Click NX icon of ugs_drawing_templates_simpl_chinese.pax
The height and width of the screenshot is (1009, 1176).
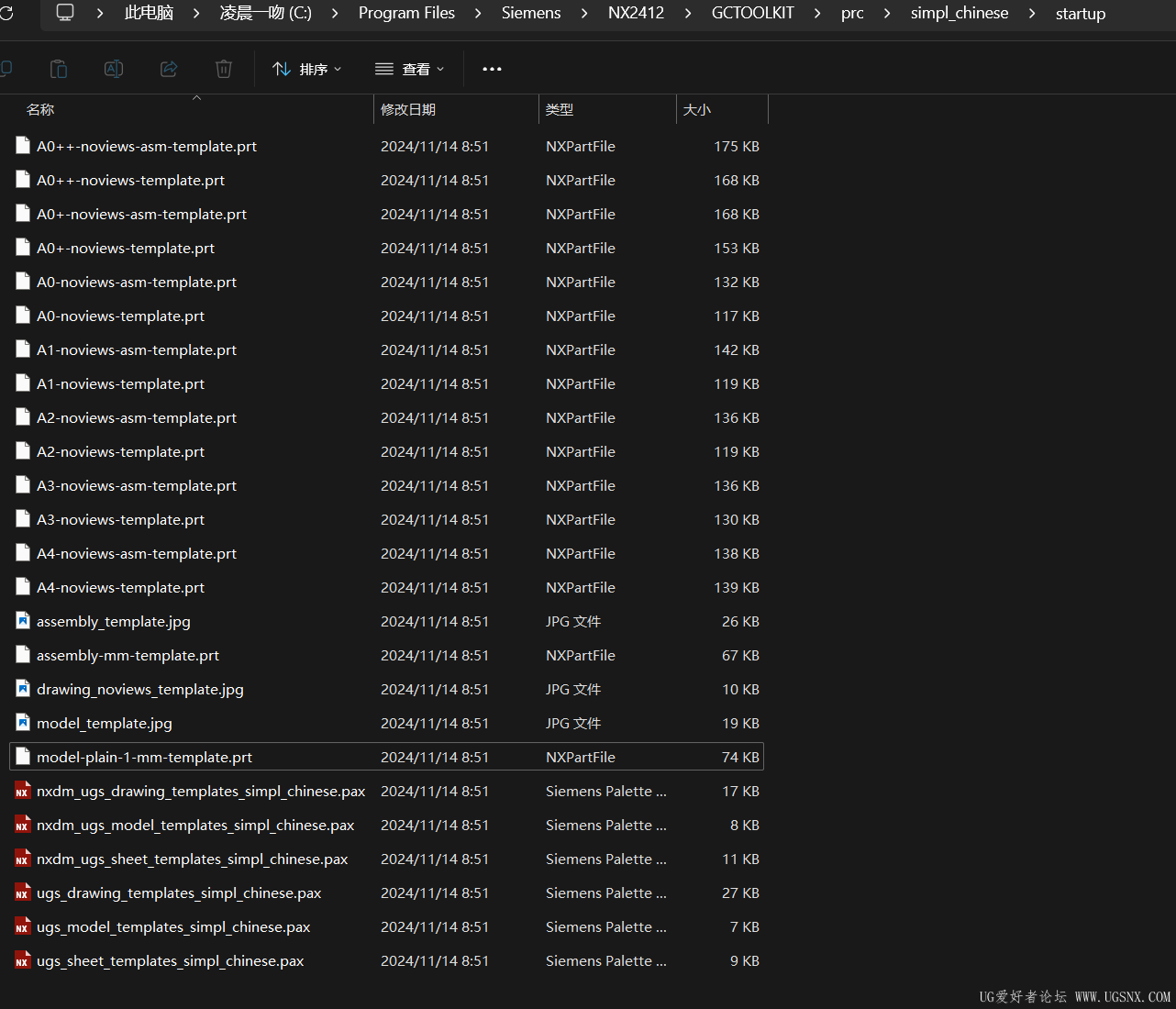[23, 893]
